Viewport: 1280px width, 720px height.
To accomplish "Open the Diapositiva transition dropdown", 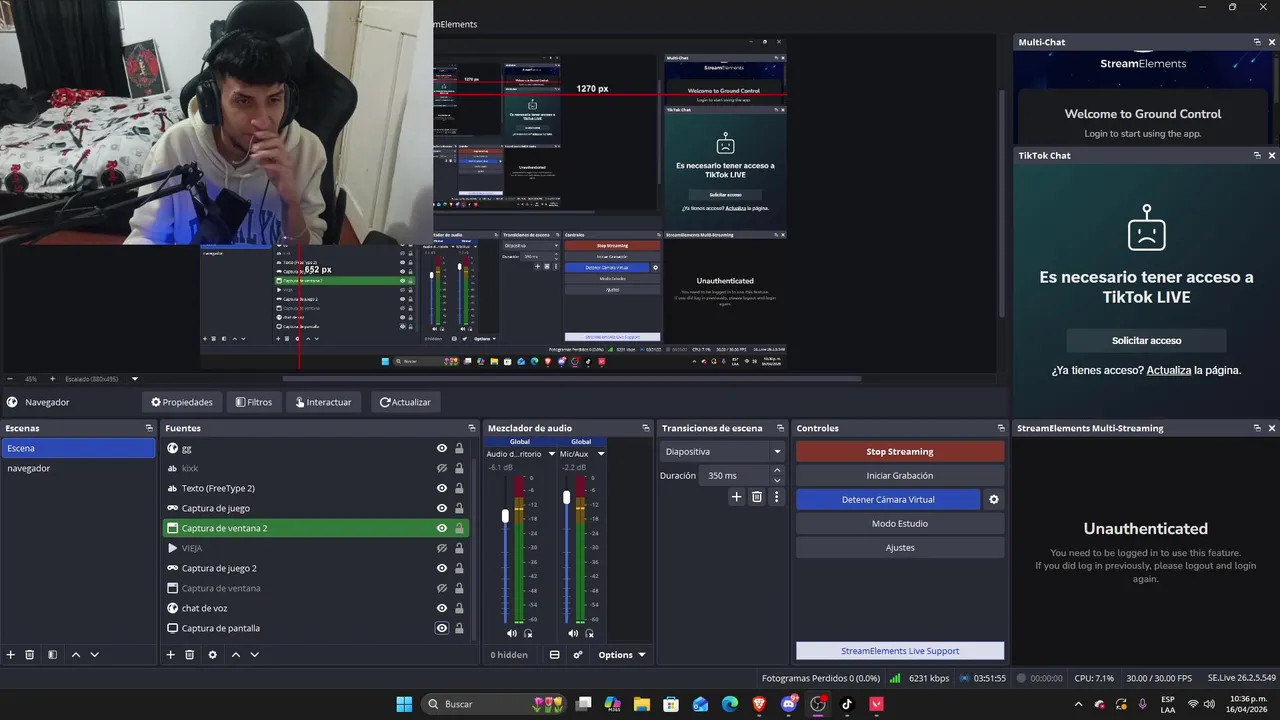I will pyautogui.click(x=723, y=451).
